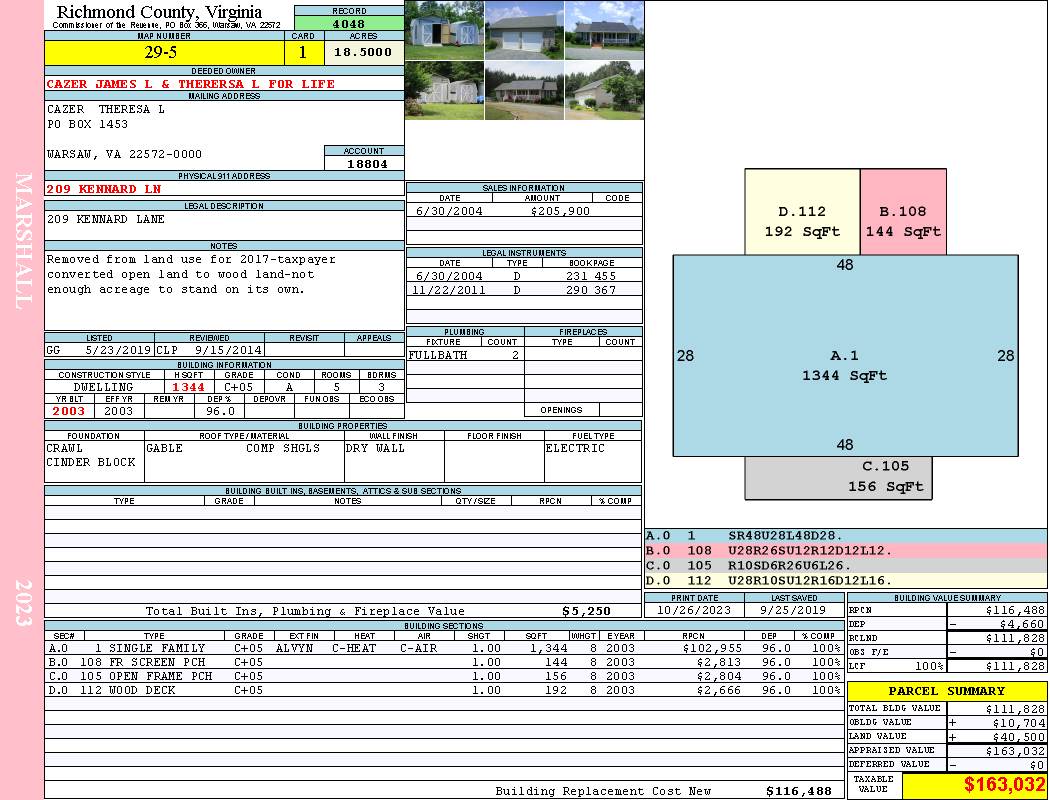Click the A.0 SINGLE FAMILY building section row
Image resolution: width=1050 pixels, height=800 pixels.
(444, 648)
